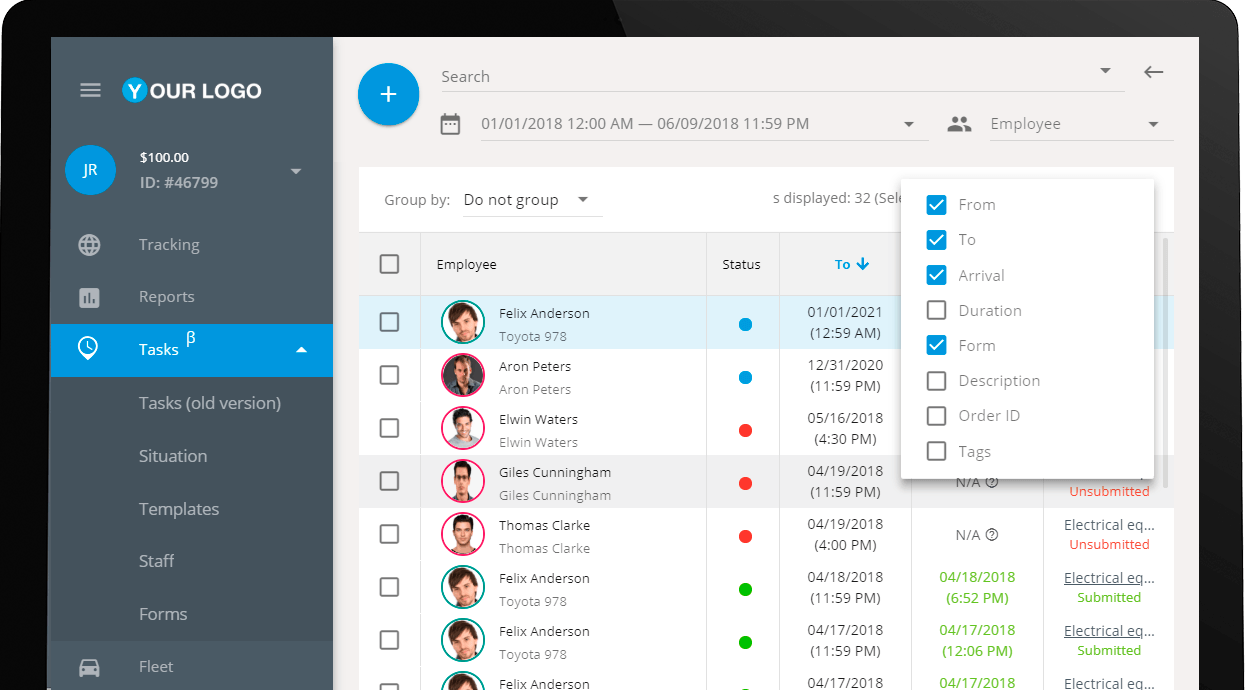1247x690 pixels.
Task: Open Forms submenu item
Action: pyautogui.click(x=163, y=614)
